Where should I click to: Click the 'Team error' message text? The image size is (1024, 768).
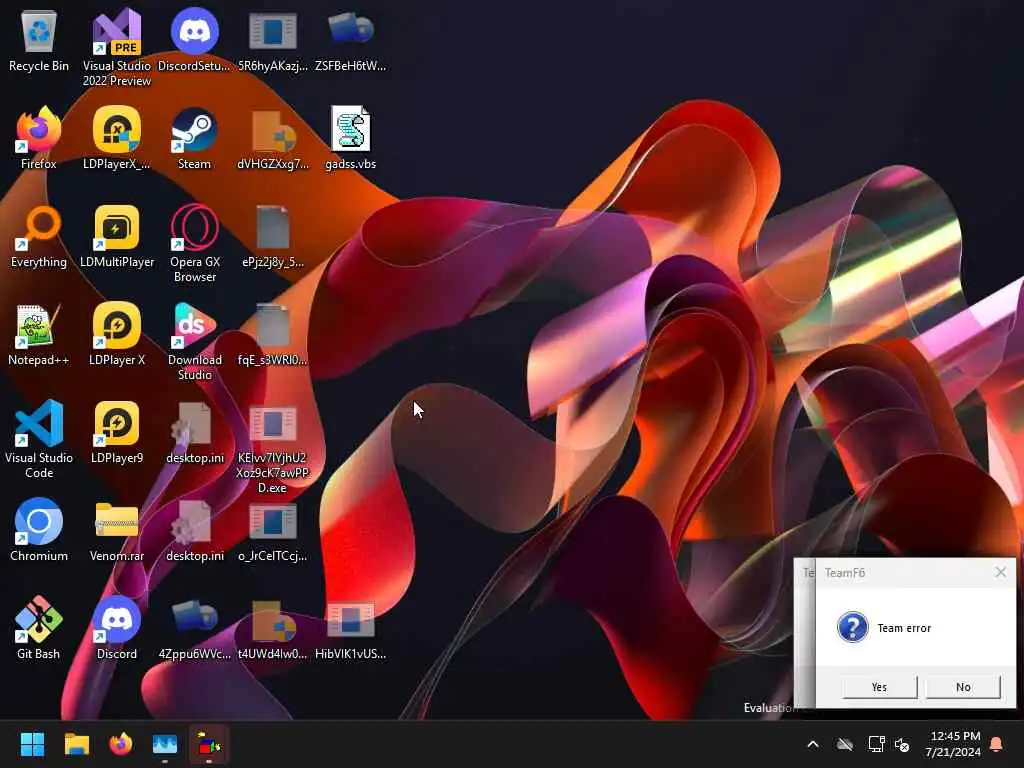904,628
